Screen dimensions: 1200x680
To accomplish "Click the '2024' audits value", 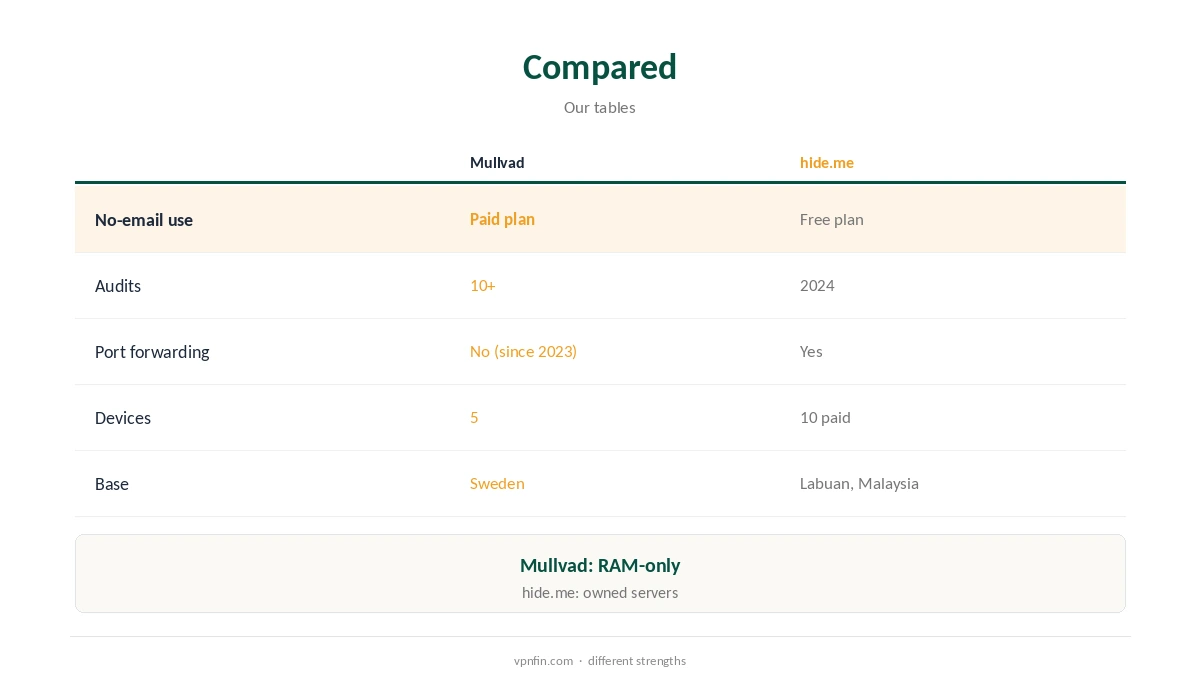I will coord(817,285).
